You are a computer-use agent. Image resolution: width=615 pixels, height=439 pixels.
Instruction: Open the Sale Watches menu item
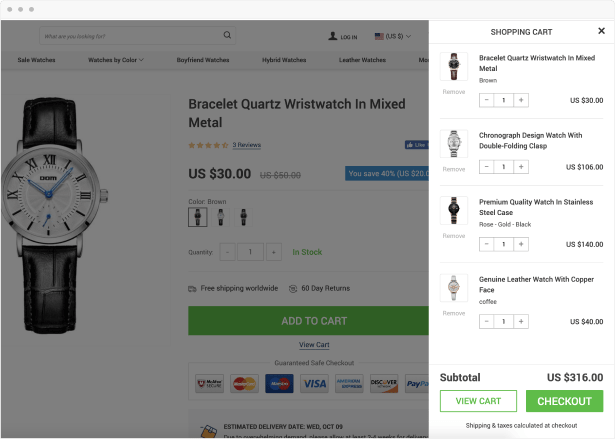coord(36,60)
